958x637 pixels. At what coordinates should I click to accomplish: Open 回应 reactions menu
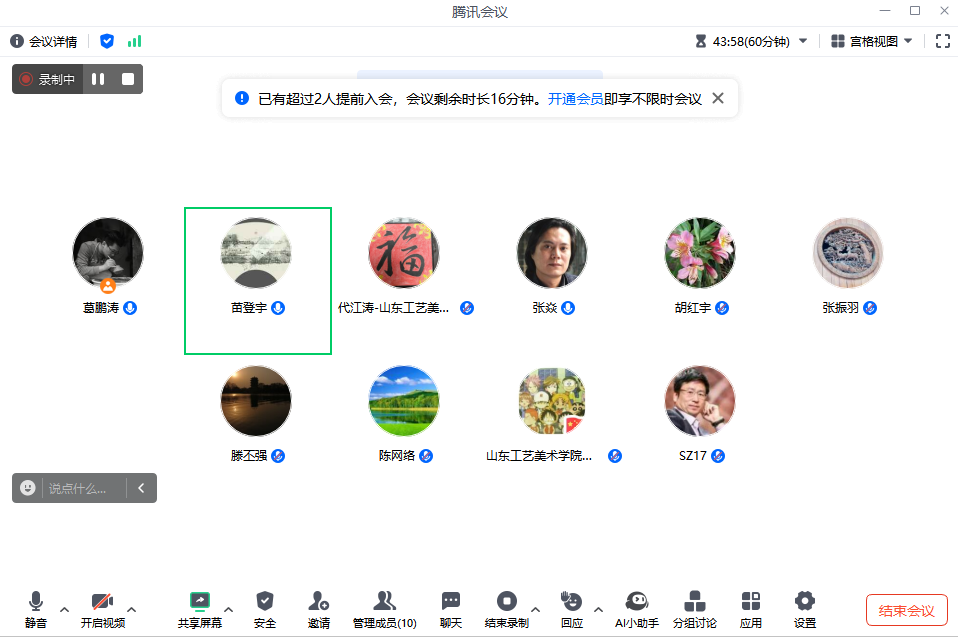tap(572, 610)
